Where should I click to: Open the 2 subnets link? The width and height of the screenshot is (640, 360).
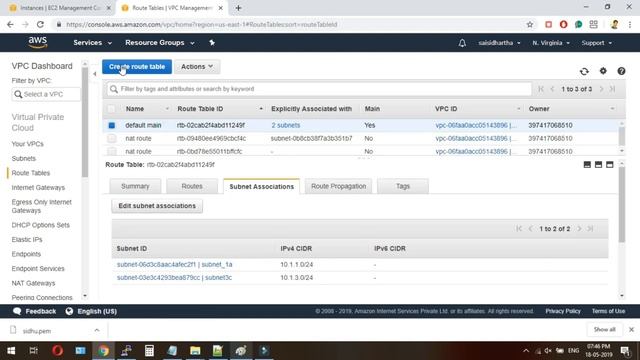(286, 125)
